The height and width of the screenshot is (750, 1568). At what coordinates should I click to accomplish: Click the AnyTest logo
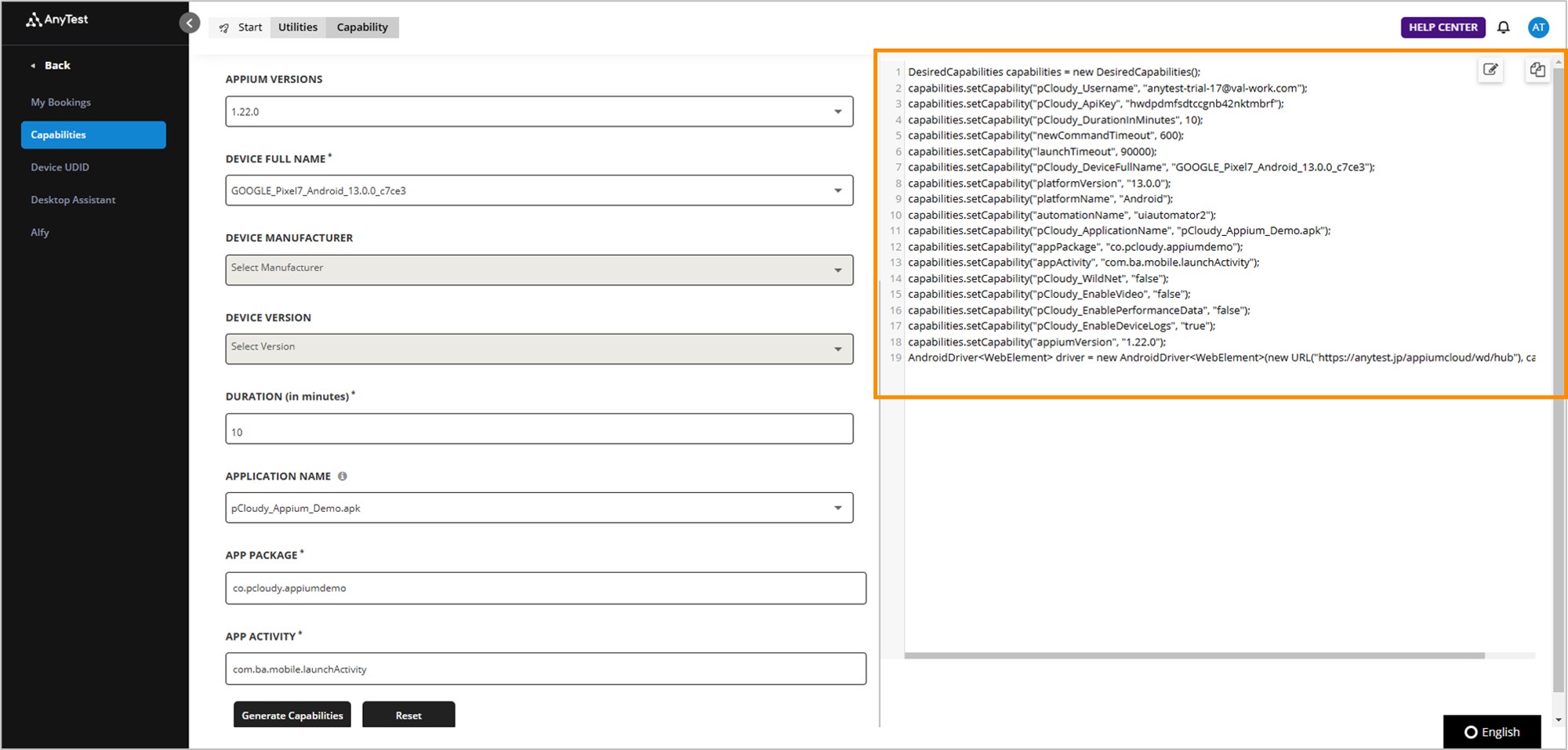(56, 20)
